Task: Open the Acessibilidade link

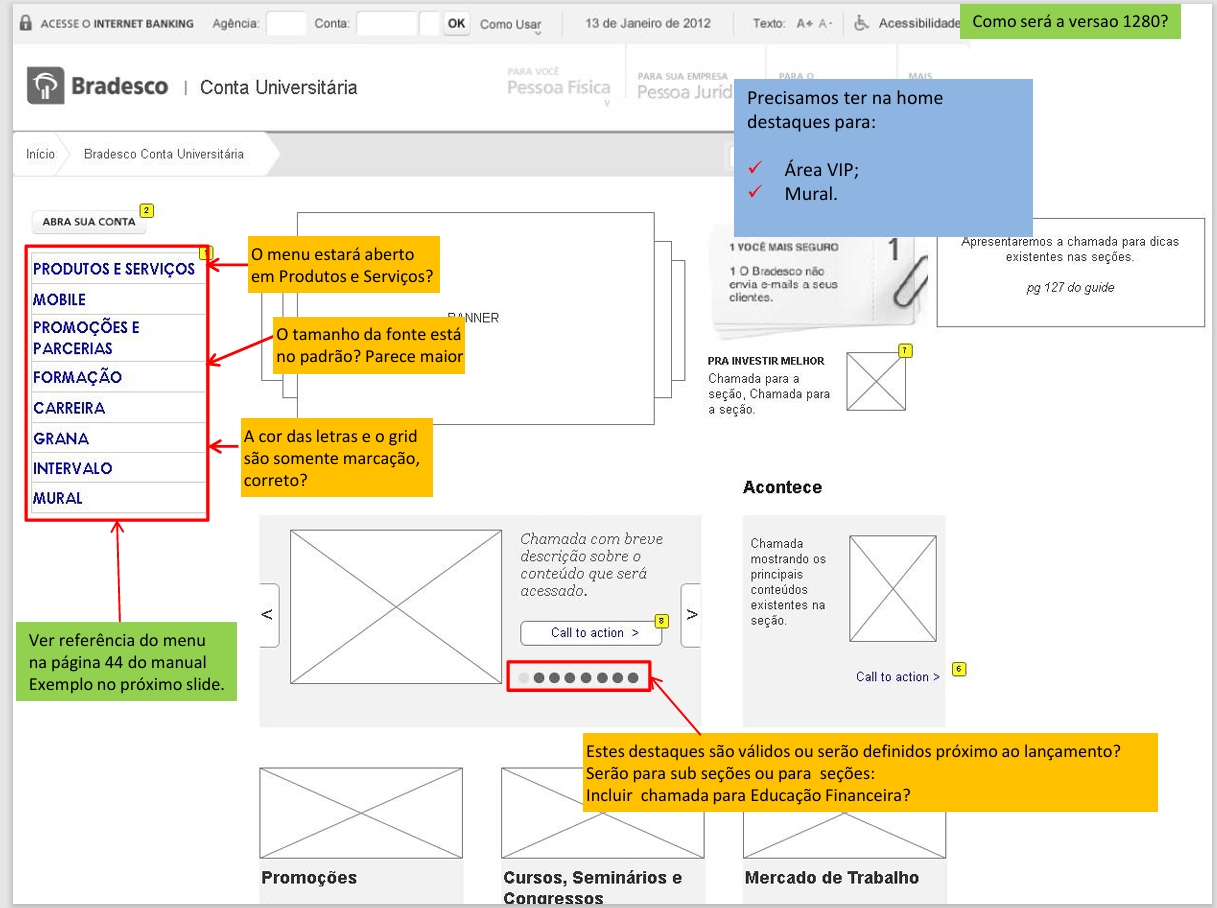Action: pos(919,23)
